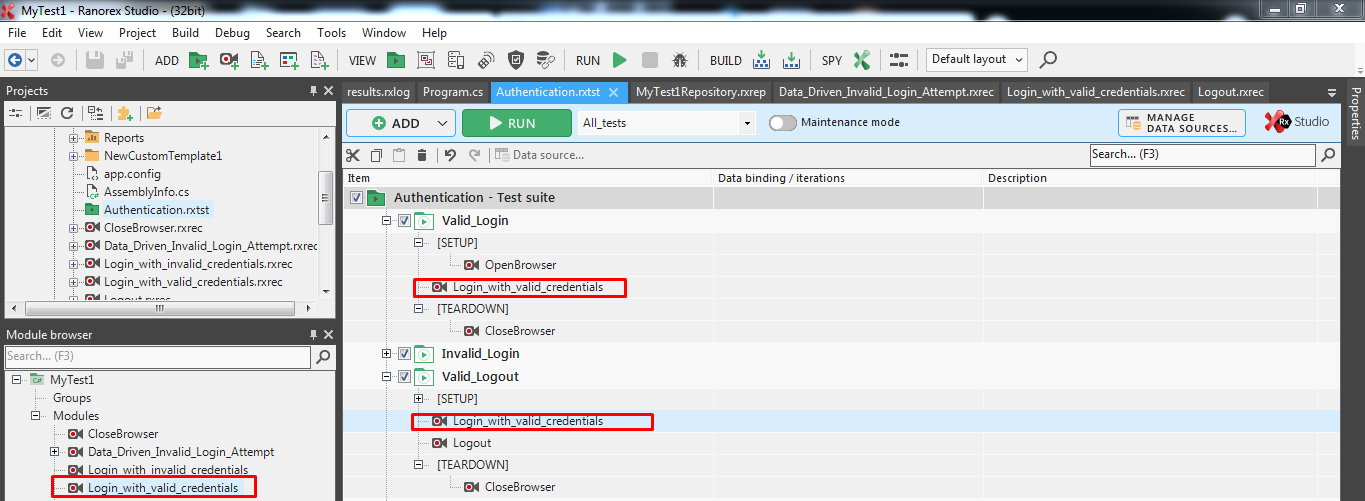
Task: Switch to the Program.cs tab
Action: (453, 92)
